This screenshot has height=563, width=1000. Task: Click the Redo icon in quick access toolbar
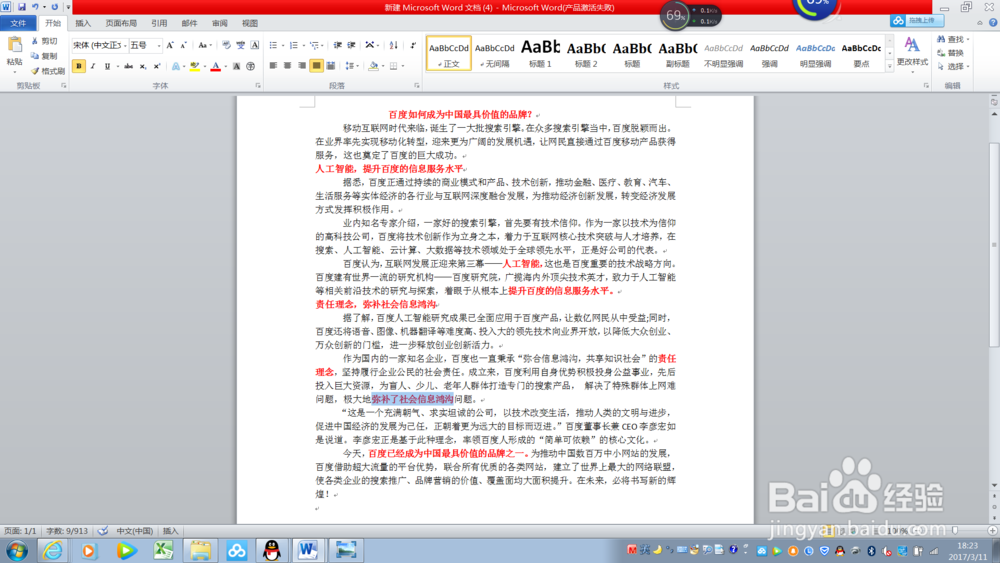point(54,7)
